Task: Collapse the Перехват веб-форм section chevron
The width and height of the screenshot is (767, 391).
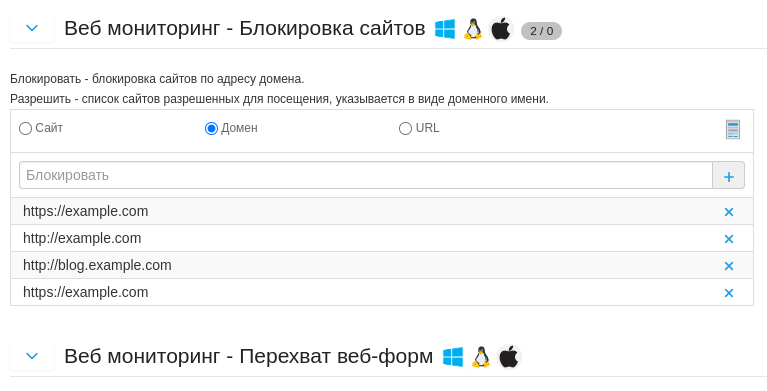Action: click(x=32, y=356)
